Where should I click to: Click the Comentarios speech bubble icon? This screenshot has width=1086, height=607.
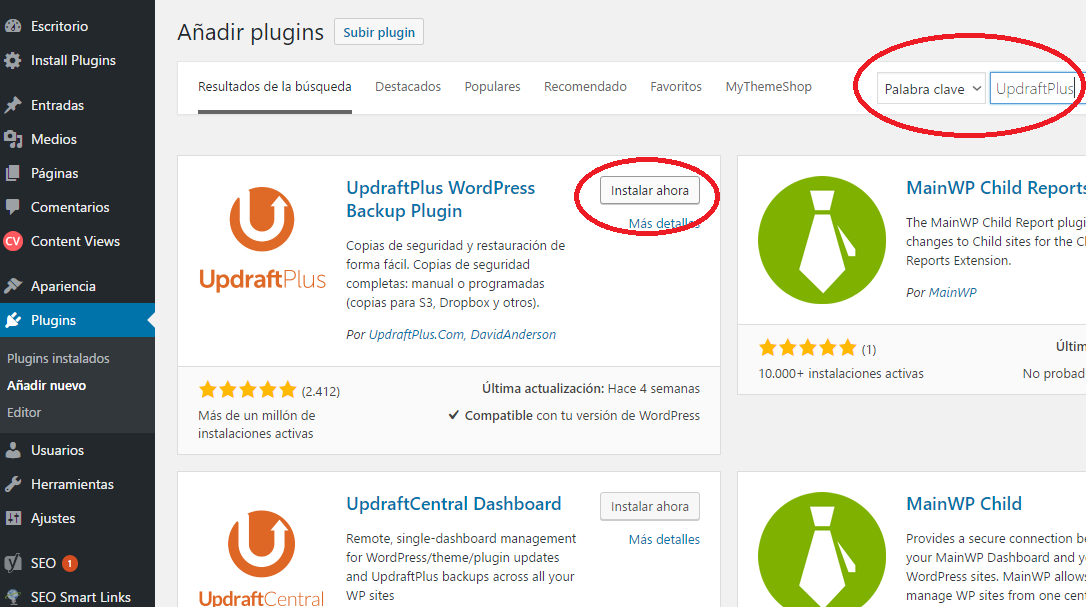pos(12,207)
